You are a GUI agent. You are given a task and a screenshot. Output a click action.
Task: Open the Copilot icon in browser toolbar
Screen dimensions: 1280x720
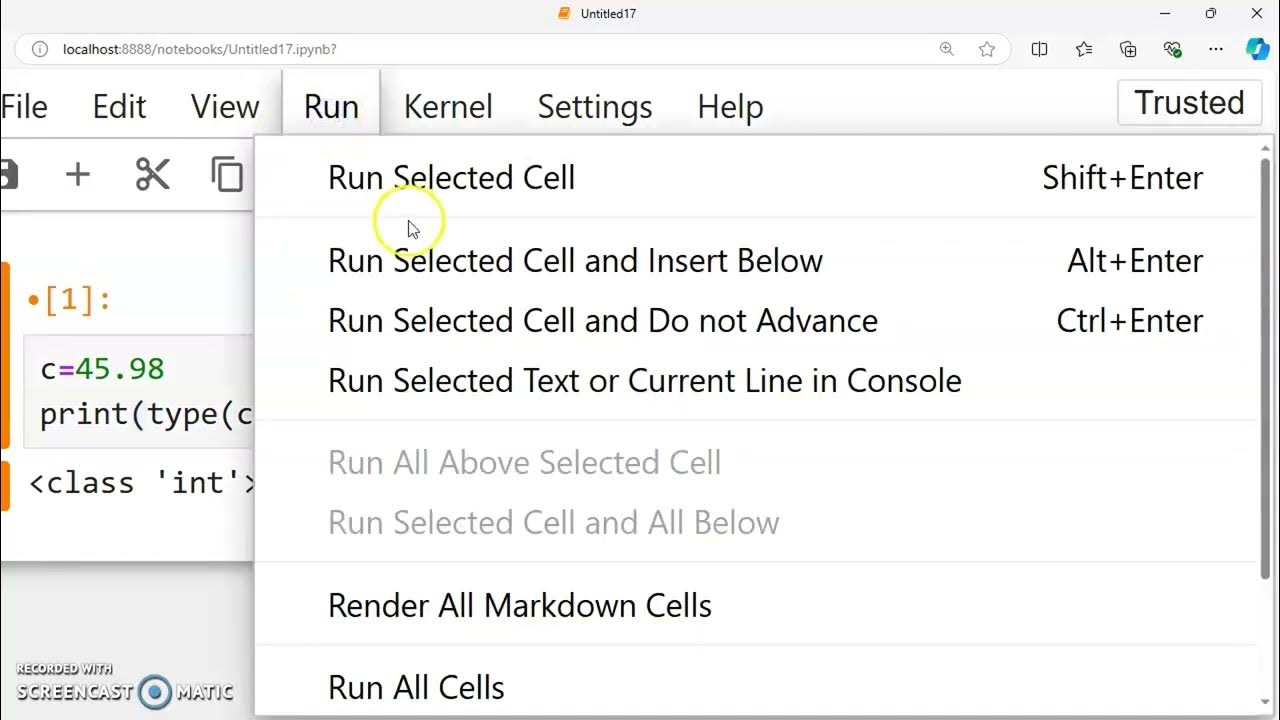click(x=1257, y=49)
